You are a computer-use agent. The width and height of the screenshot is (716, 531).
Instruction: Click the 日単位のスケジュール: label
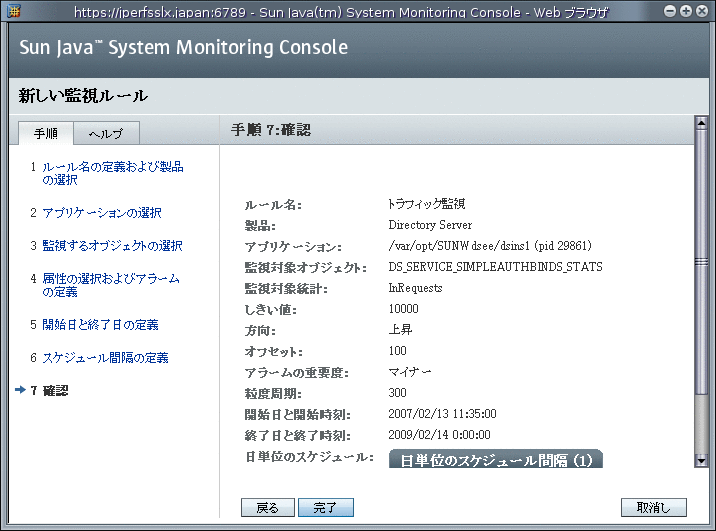pyautogui.click(x=309, y=457)
